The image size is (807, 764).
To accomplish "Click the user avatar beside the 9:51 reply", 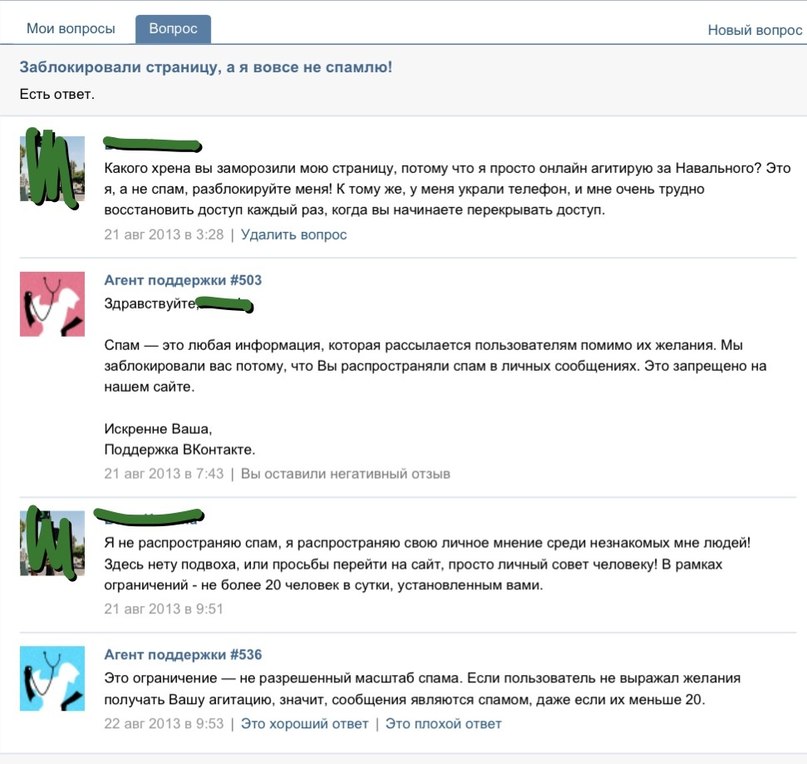I will click(x=53, y=543).
